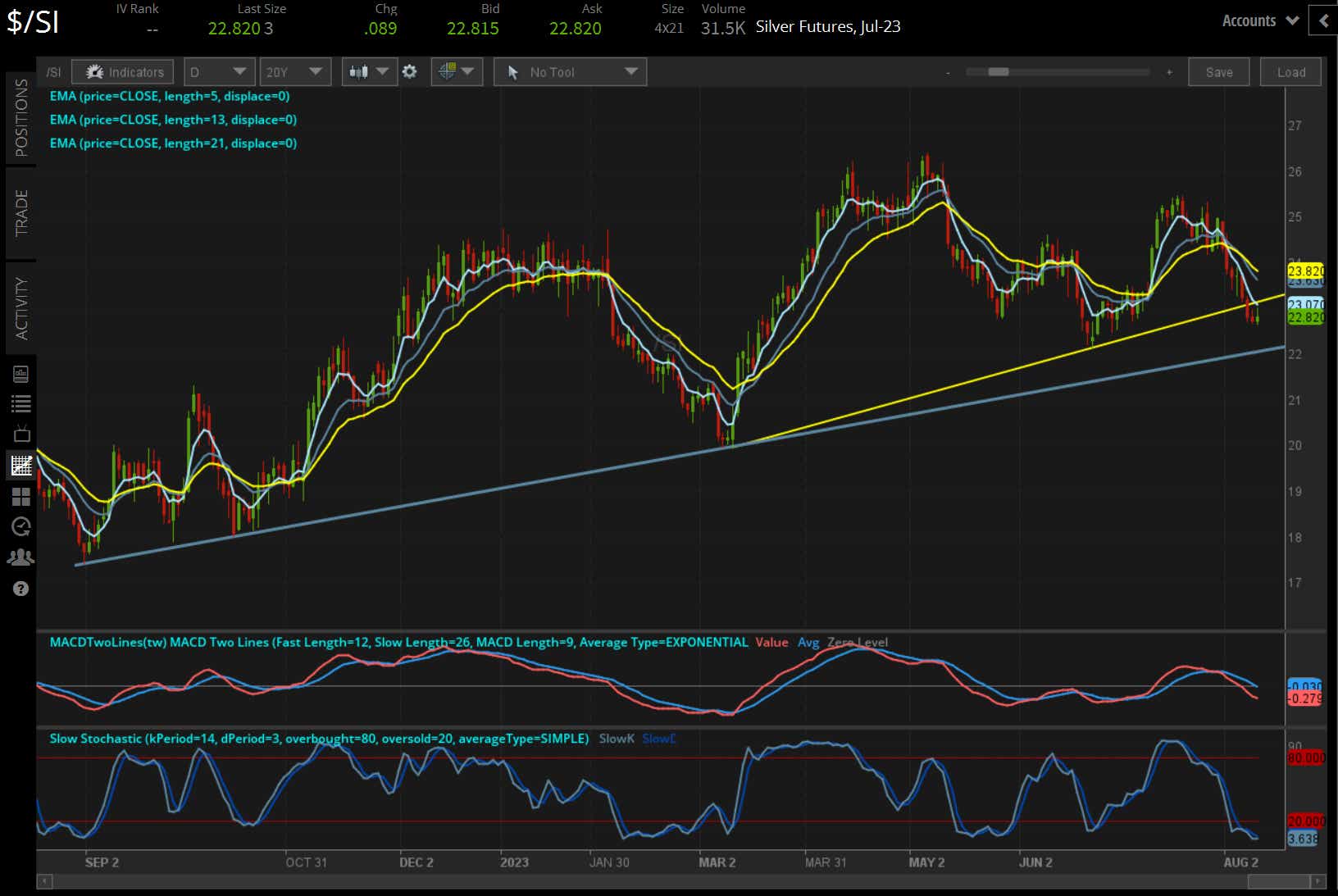
Task: Open the 20Y time range dropdown
Action: (294, 72)
